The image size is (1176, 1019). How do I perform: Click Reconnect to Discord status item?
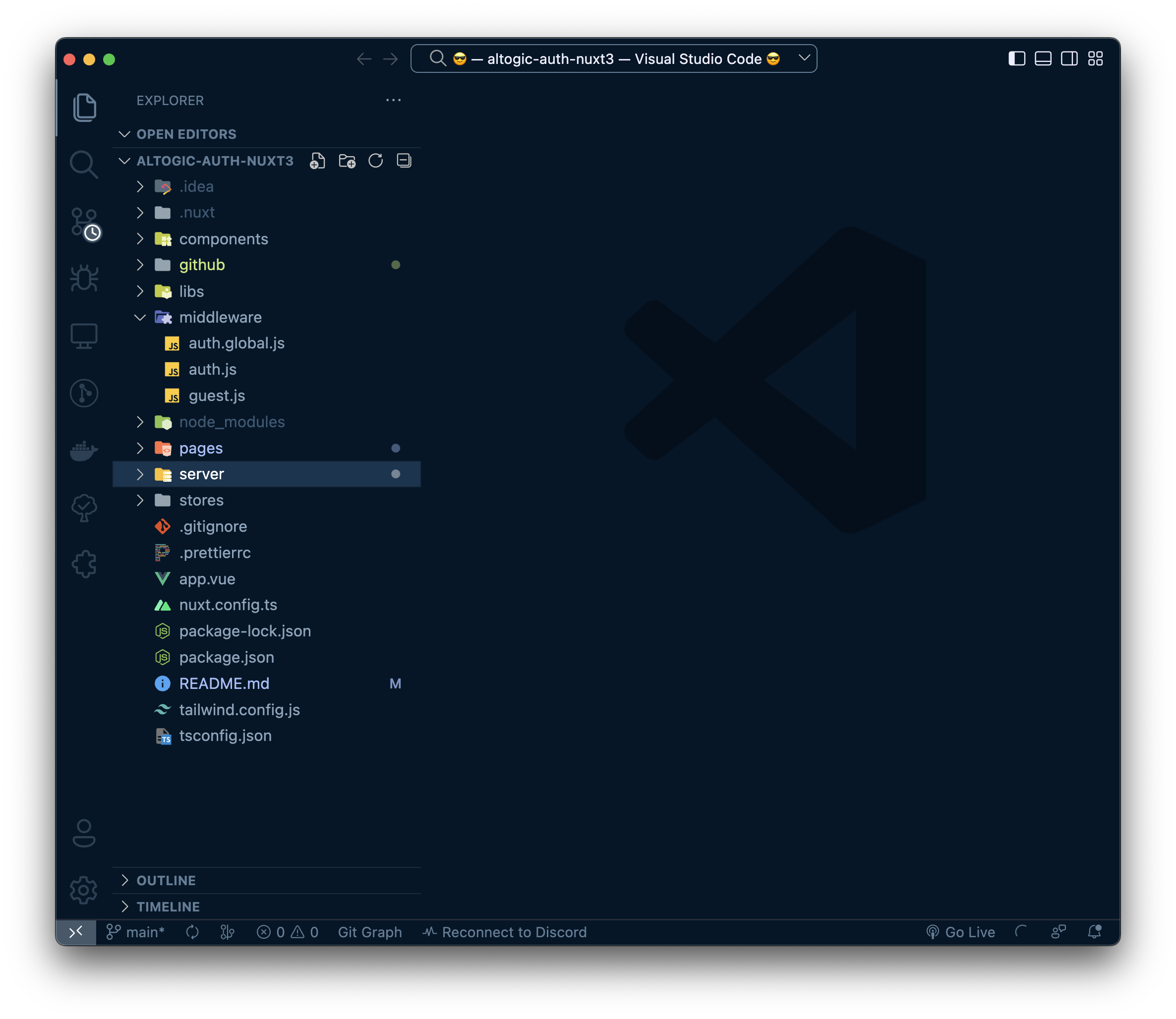505,932
